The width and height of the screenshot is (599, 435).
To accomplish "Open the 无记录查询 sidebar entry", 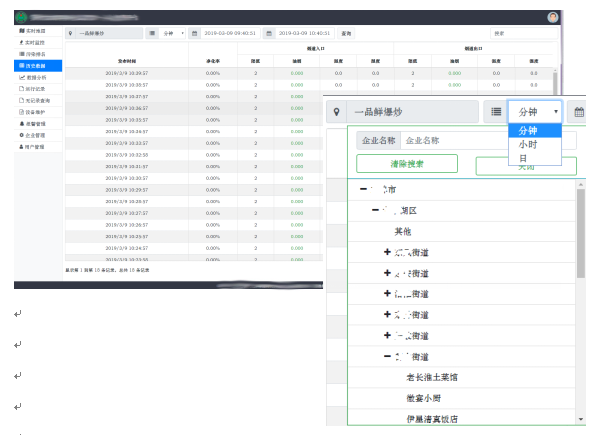I will point(38,100).
